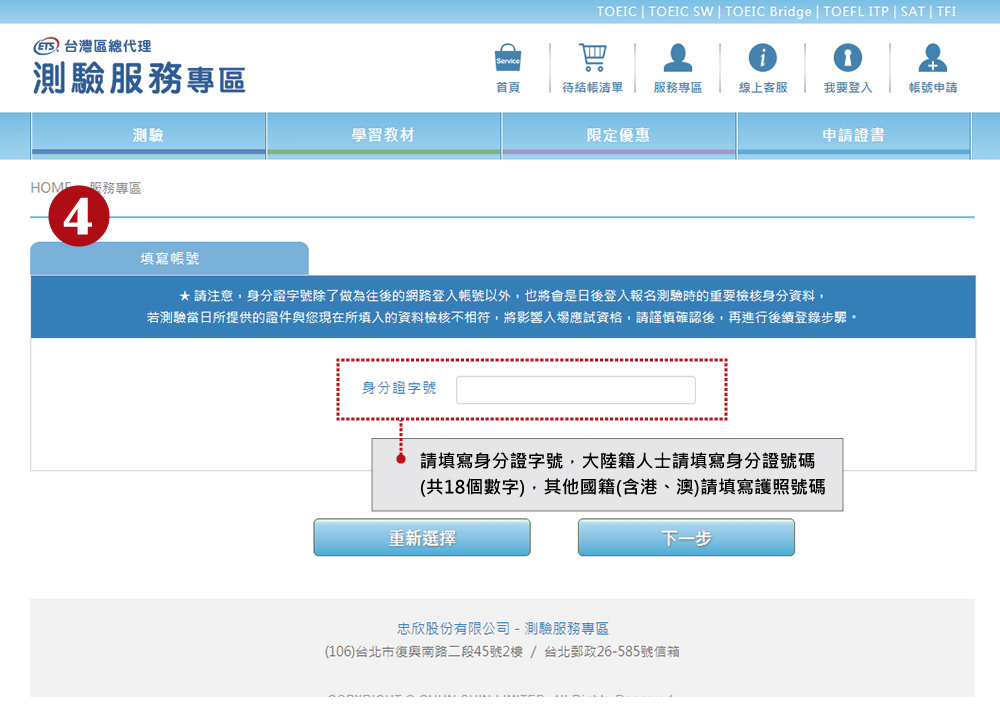Open the 測驗 navigation menu
The image size is (1000, 728).
click(x=149, y=136)
